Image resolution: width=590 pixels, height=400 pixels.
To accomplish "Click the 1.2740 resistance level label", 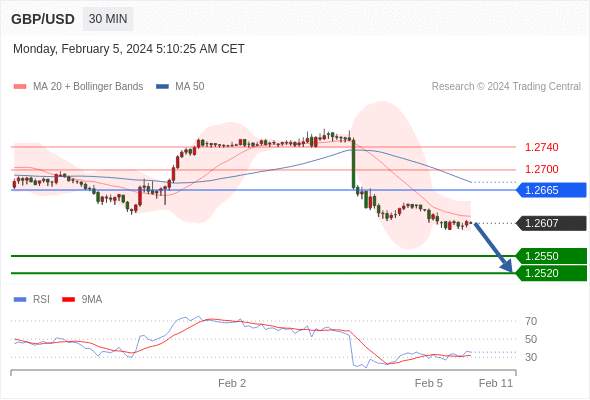I will 541,147.
